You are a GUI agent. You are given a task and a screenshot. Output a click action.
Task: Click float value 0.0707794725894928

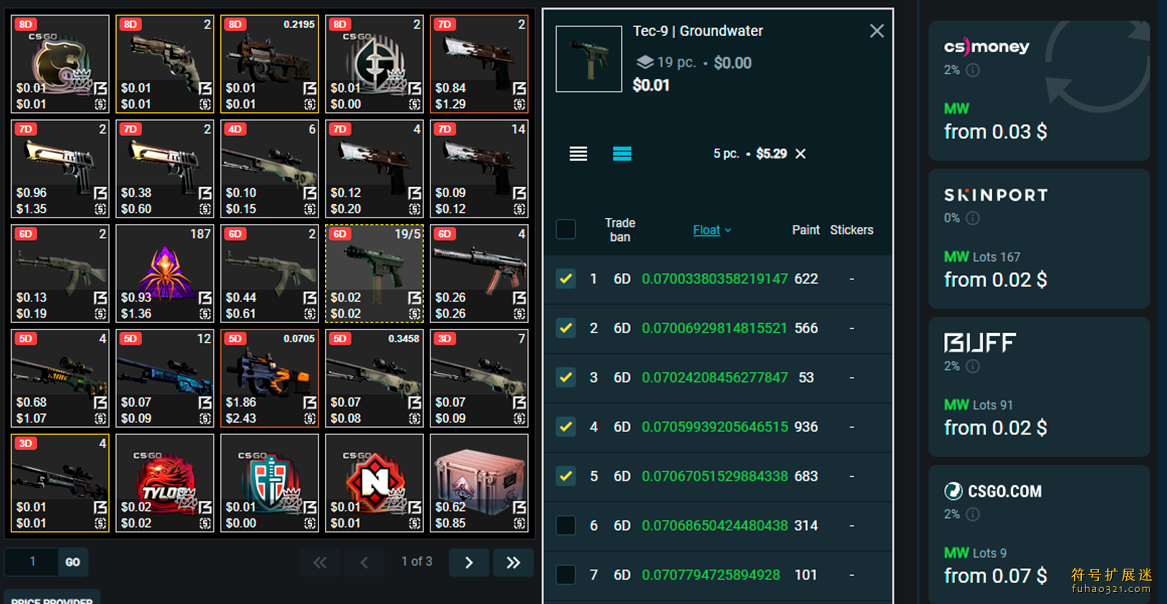click(711, 575)
